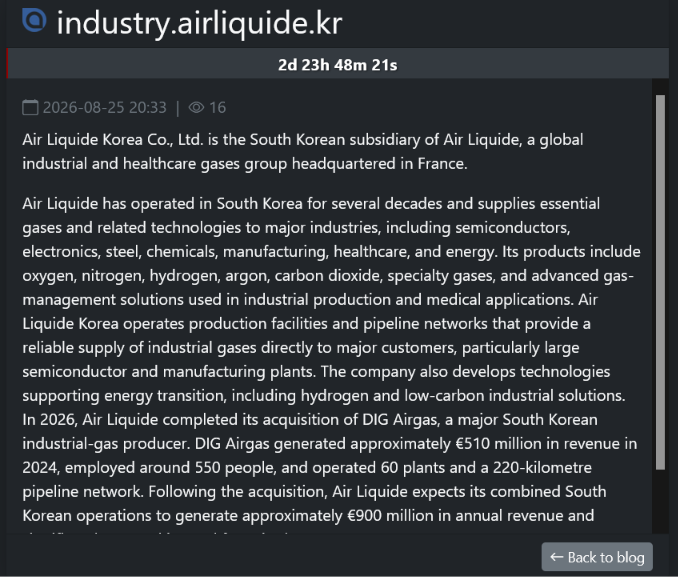
Task: Click the text 'operated 60 plants and a 220-kilometre'
Action: (452, 468)
